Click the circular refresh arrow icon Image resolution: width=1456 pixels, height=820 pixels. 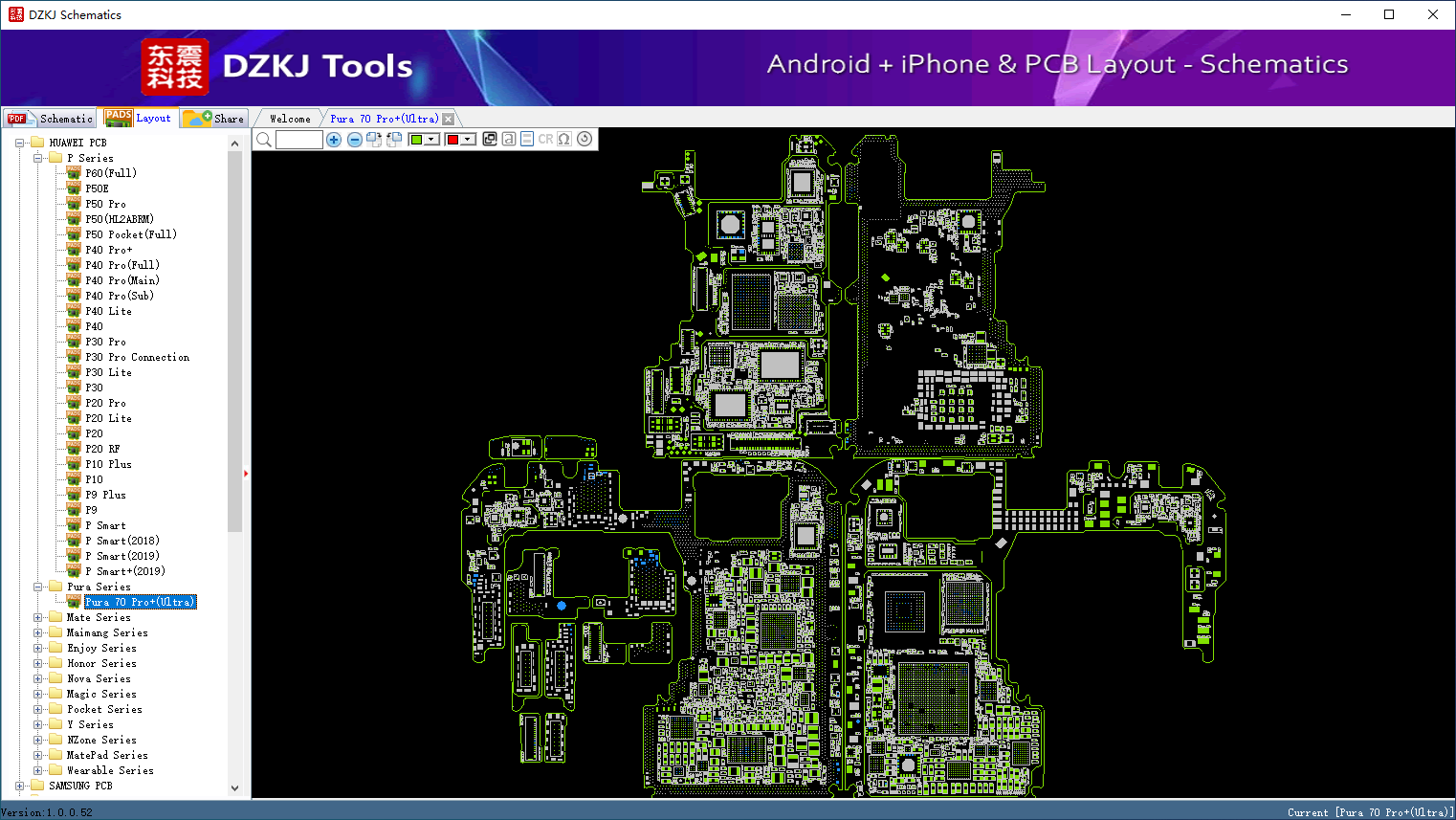click(x=585, y=139)
